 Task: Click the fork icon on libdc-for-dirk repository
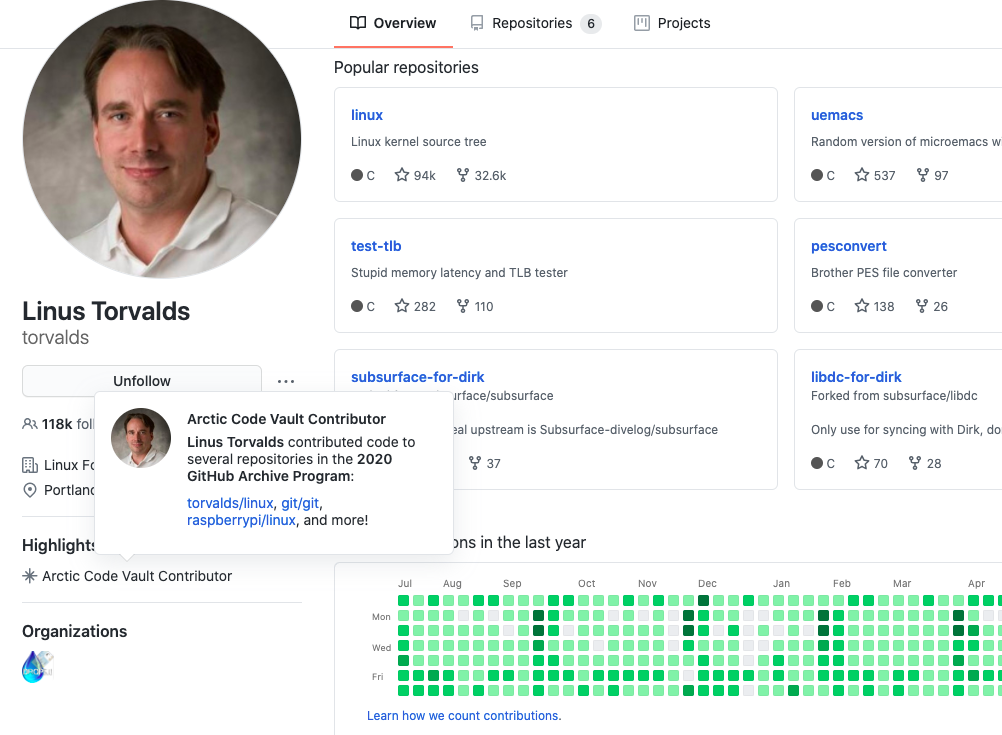pyautogui.click(x=916, y=463)
